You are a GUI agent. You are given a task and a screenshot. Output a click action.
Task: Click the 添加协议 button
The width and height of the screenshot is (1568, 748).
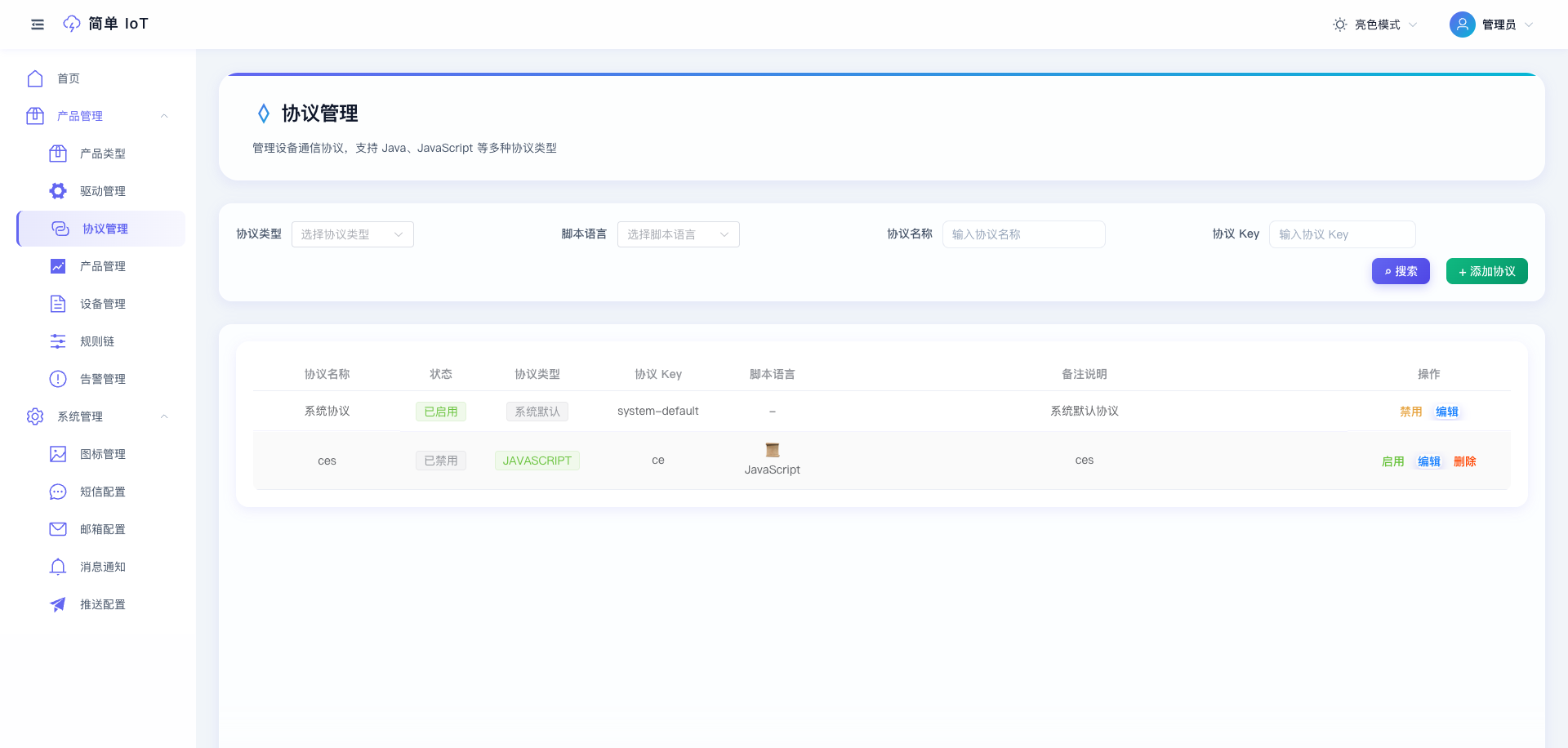click(x=1487, y=271)
